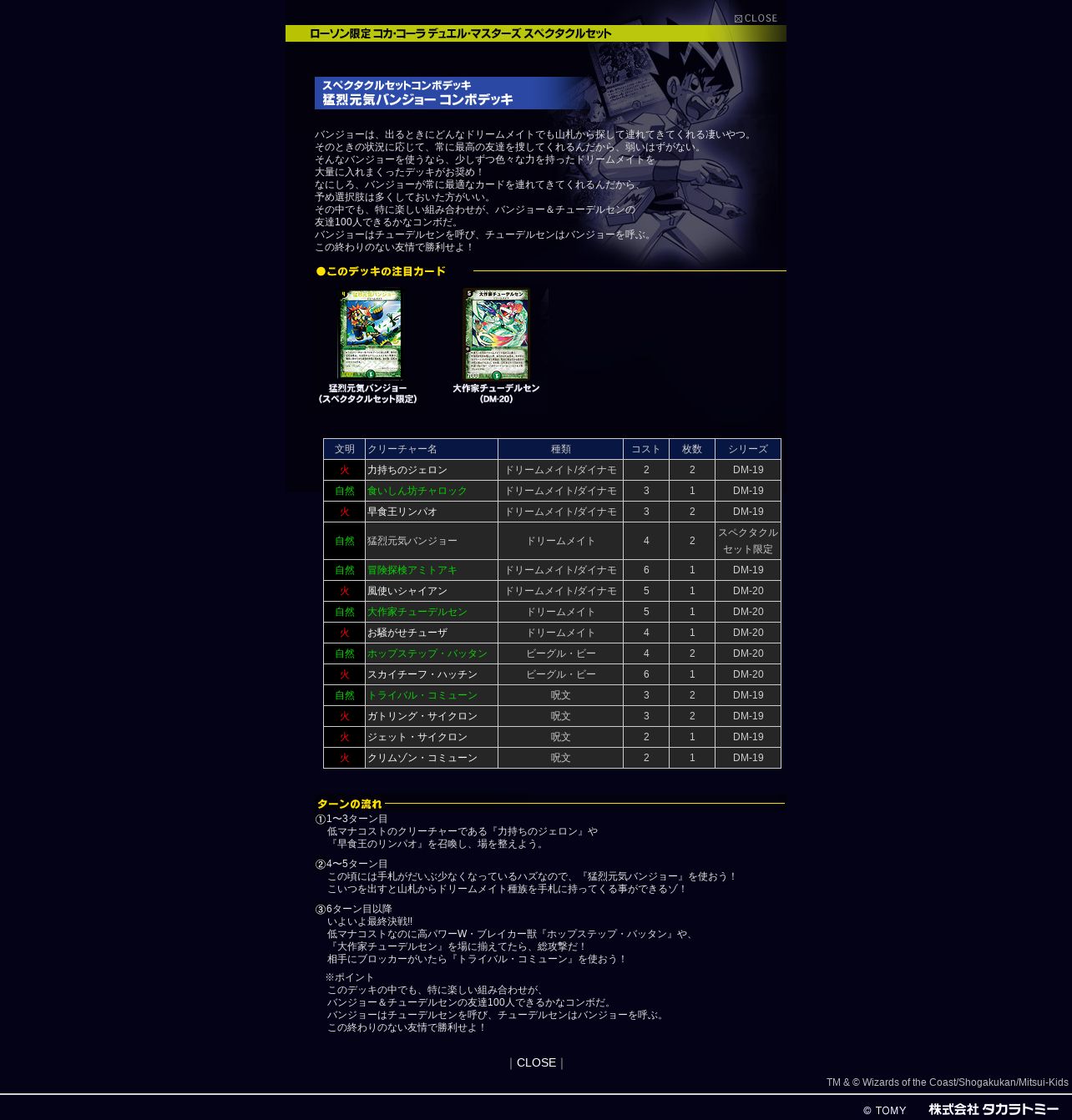Image resolution: width=1072 pixels, height=1120 pixels.
Task: Click 大作家チューデルセン link in table
Action: 417,612
